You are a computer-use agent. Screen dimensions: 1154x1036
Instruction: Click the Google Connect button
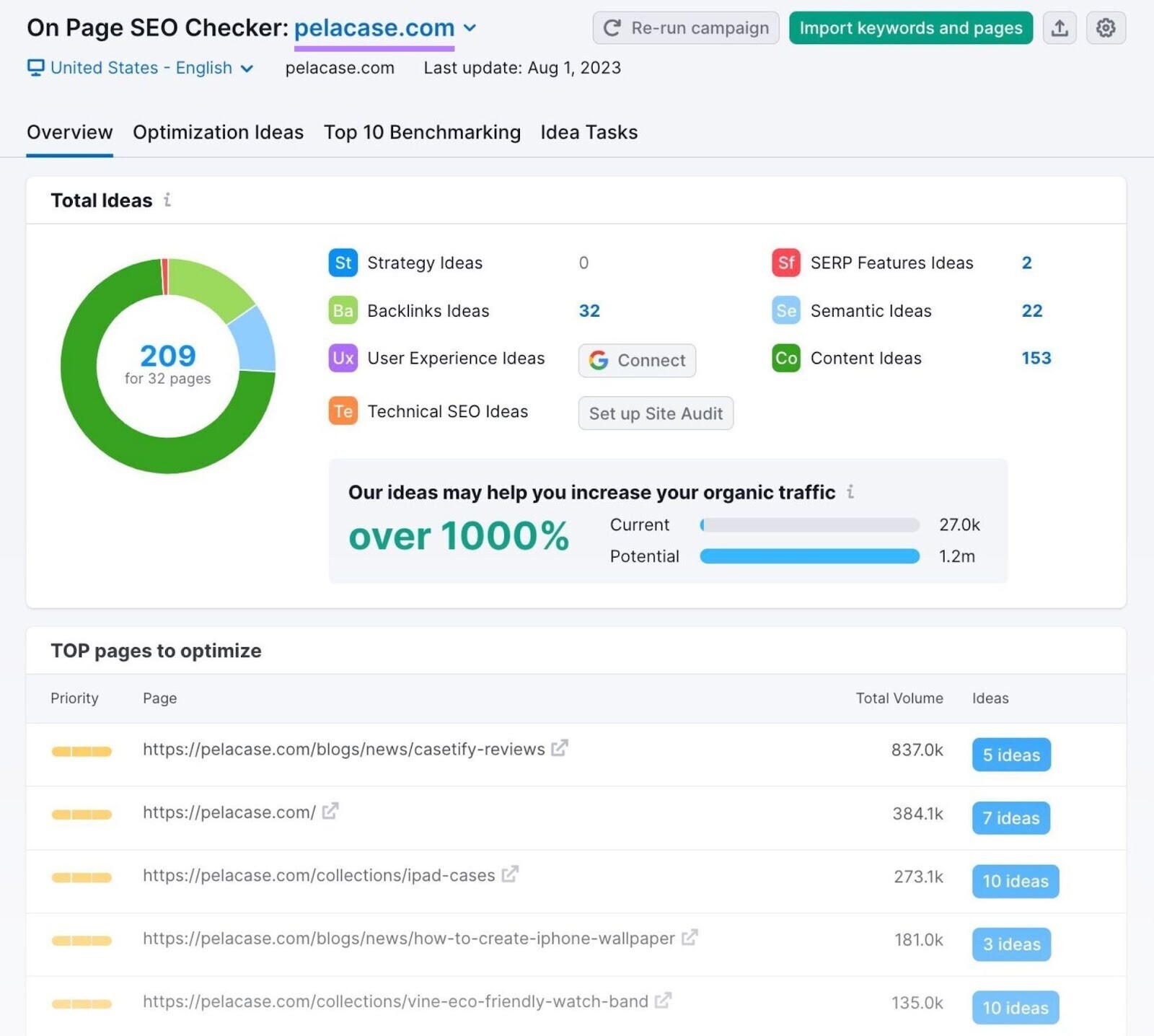coord(637,360)
